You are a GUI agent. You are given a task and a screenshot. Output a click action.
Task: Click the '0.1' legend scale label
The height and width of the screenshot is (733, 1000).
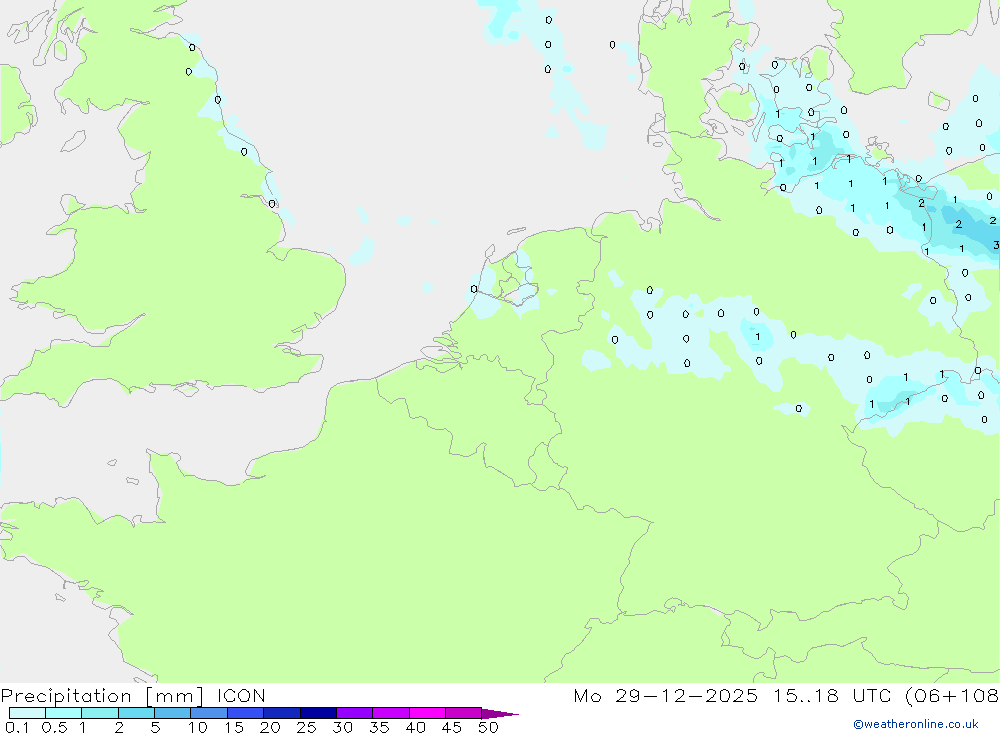click(17, 727)
